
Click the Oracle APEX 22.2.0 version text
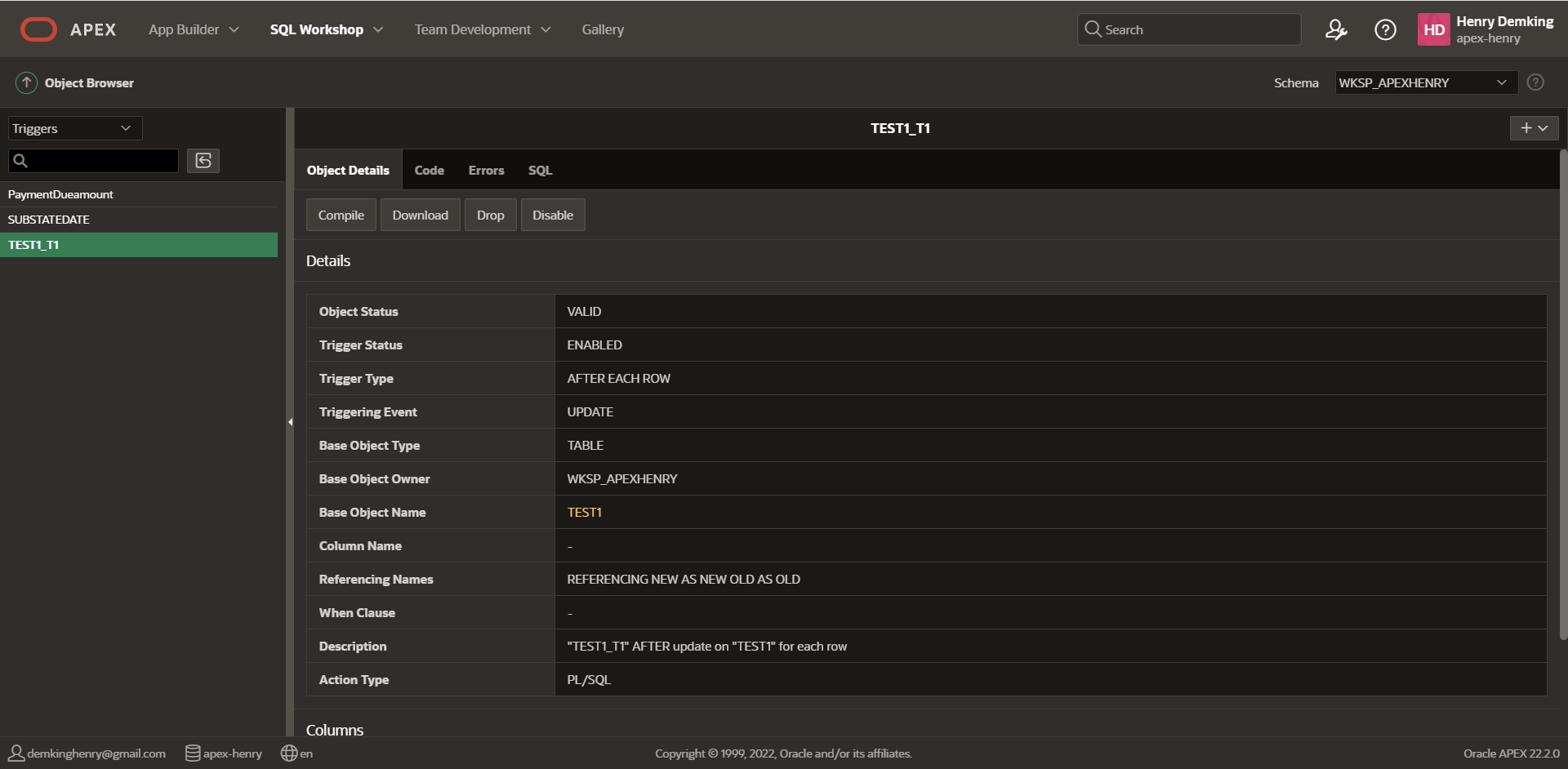click(1511, 753)
